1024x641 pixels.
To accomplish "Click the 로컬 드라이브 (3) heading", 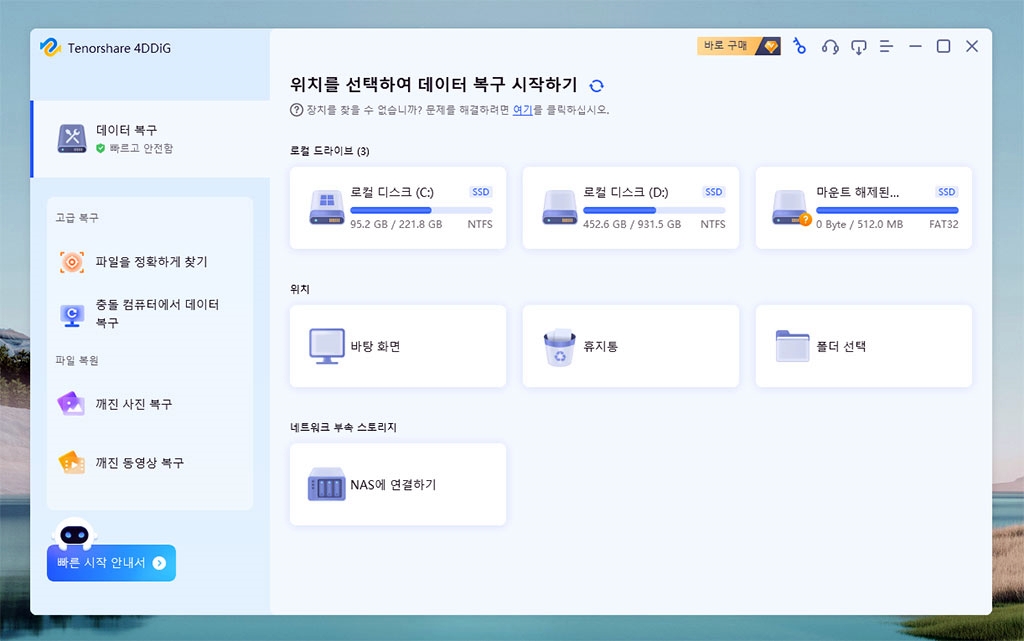I will tap(330, 151).
